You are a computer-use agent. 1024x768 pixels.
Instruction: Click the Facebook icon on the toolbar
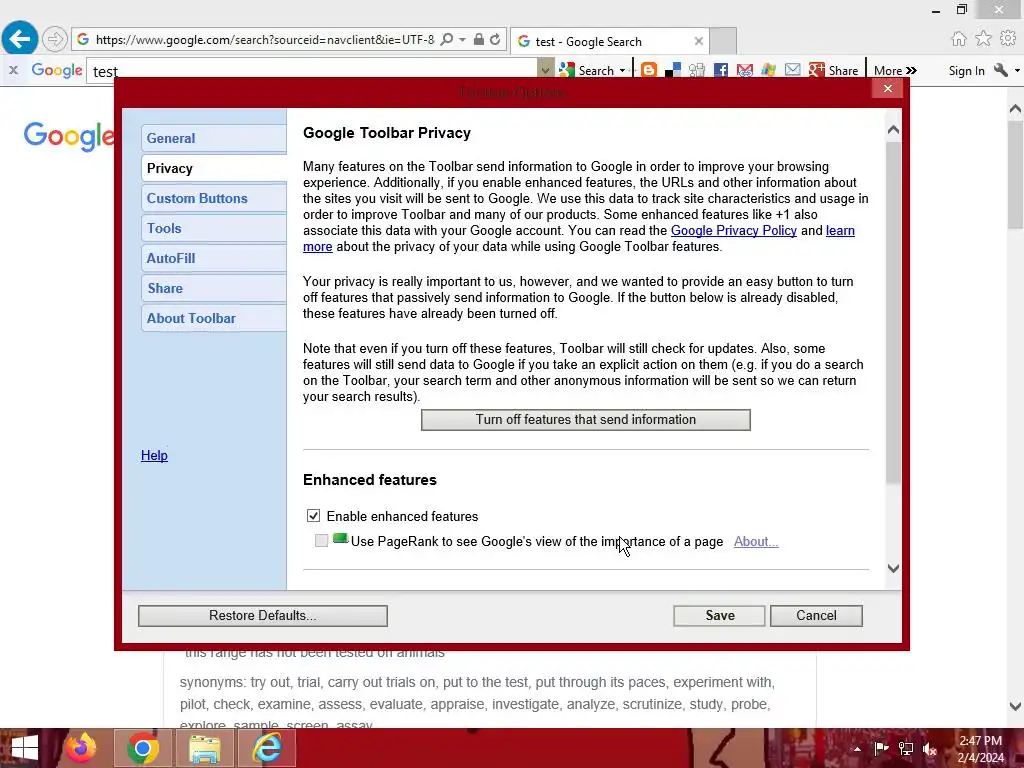tap(721, 70)
